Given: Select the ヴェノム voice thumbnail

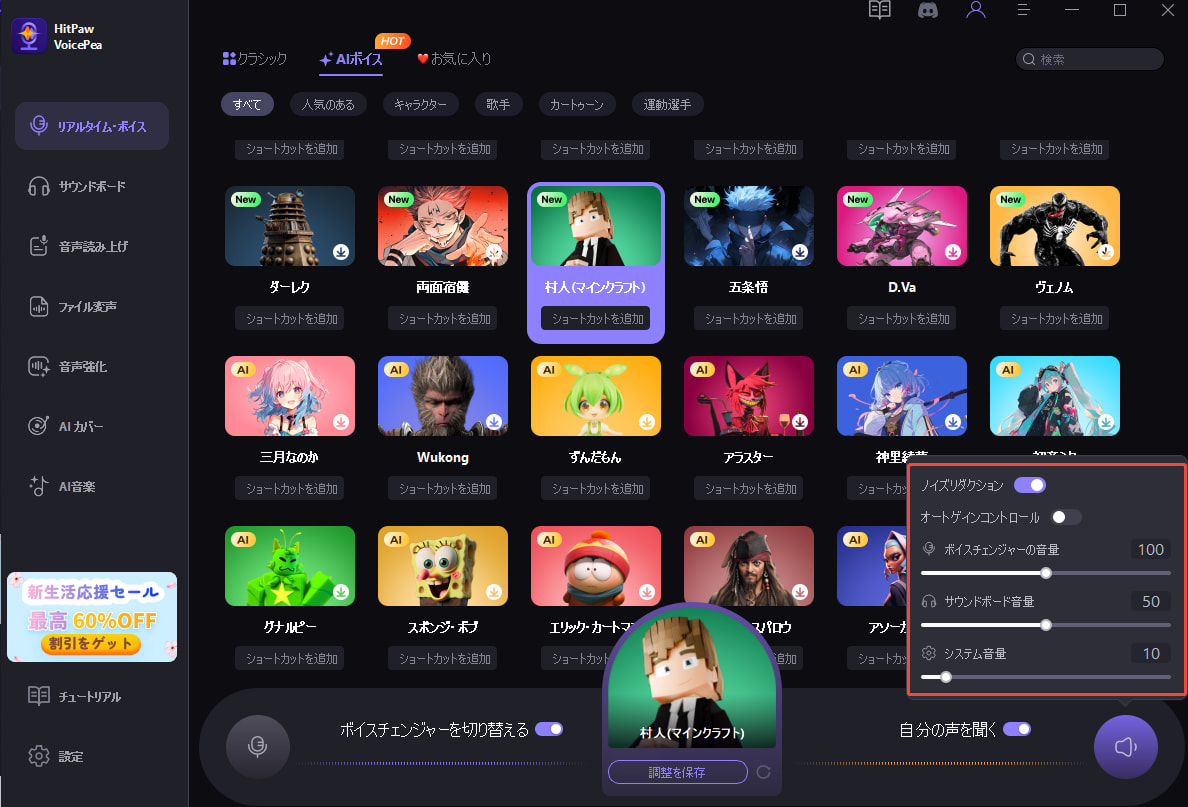Looking at the screenshot, I should tap(1055, 226).
